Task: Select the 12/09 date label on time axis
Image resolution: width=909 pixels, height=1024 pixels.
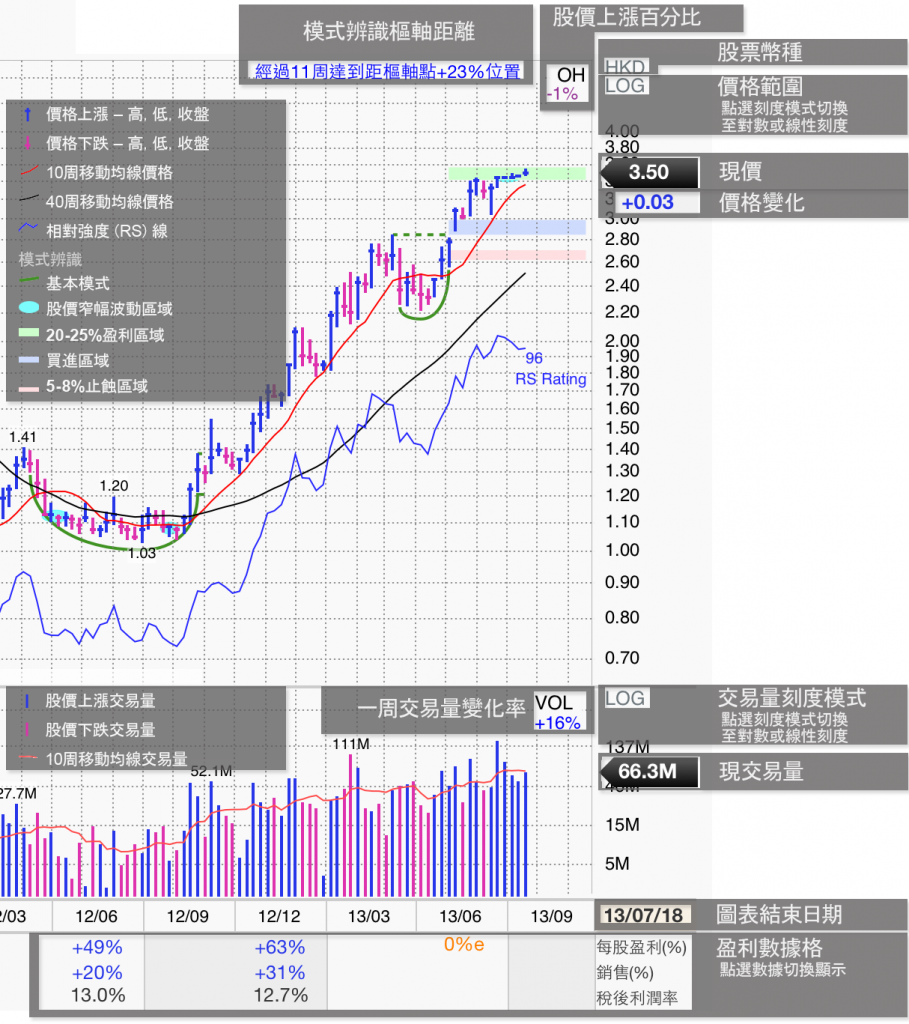Action: 187,916
